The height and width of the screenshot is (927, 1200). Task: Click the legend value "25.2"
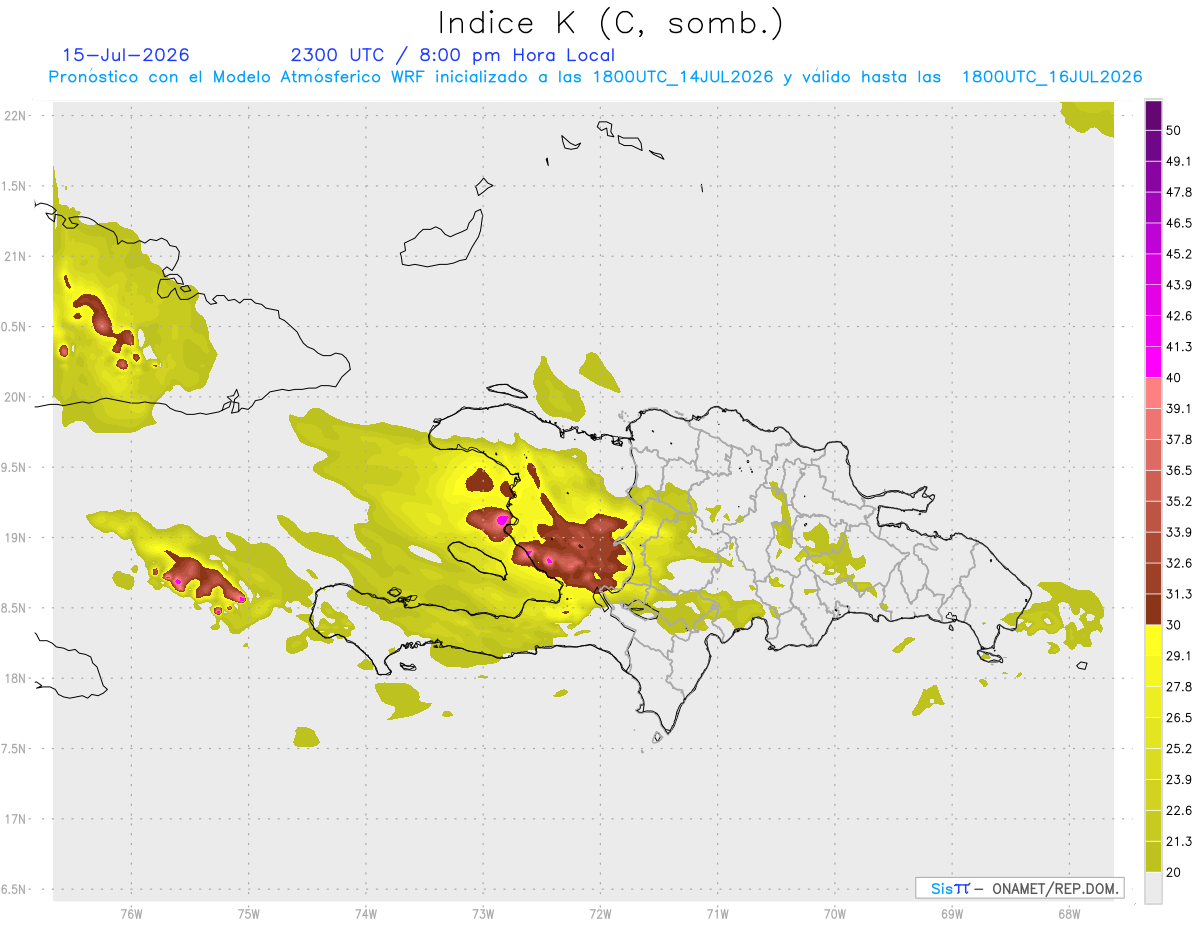click(x=1179, y=748)
